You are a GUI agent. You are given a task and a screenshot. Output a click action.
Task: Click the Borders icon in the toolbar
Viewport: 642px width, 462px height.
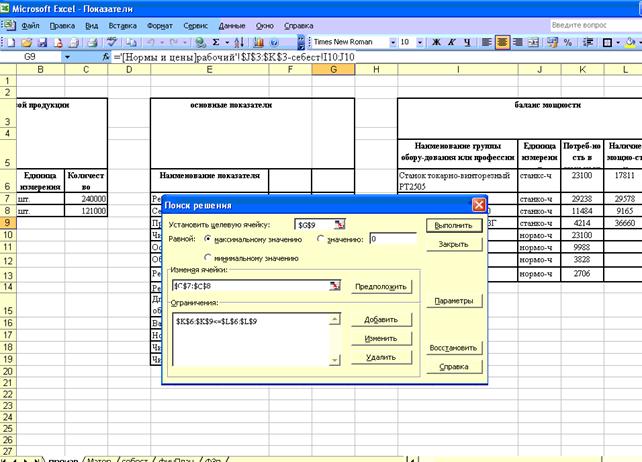(608, 42)
